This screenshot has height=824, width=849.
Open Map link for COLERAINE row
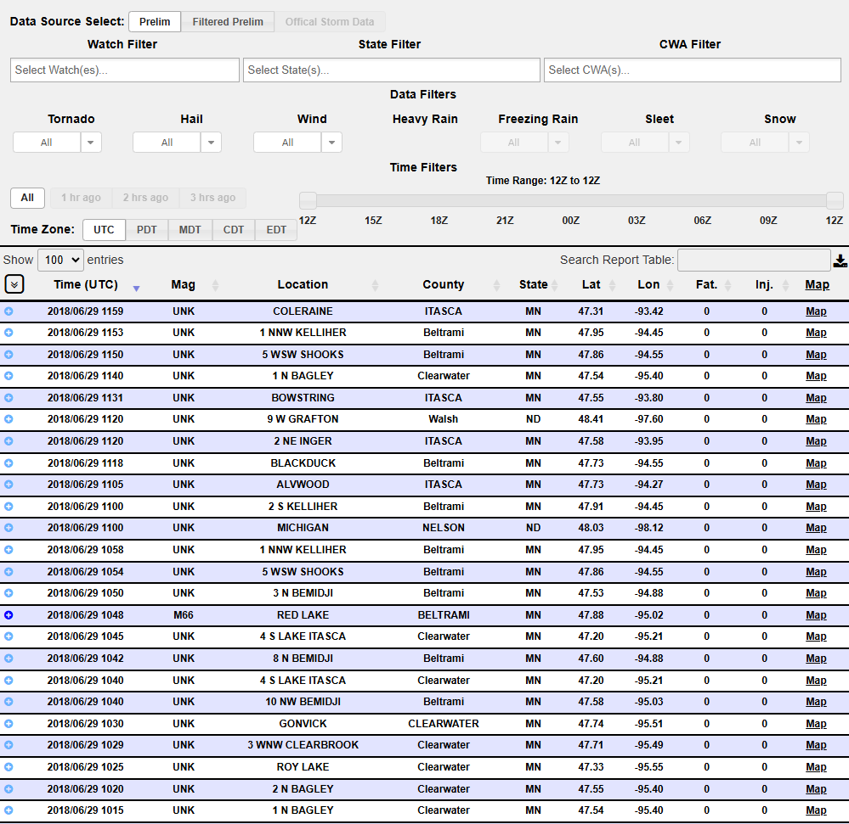(x=816, y=311)
